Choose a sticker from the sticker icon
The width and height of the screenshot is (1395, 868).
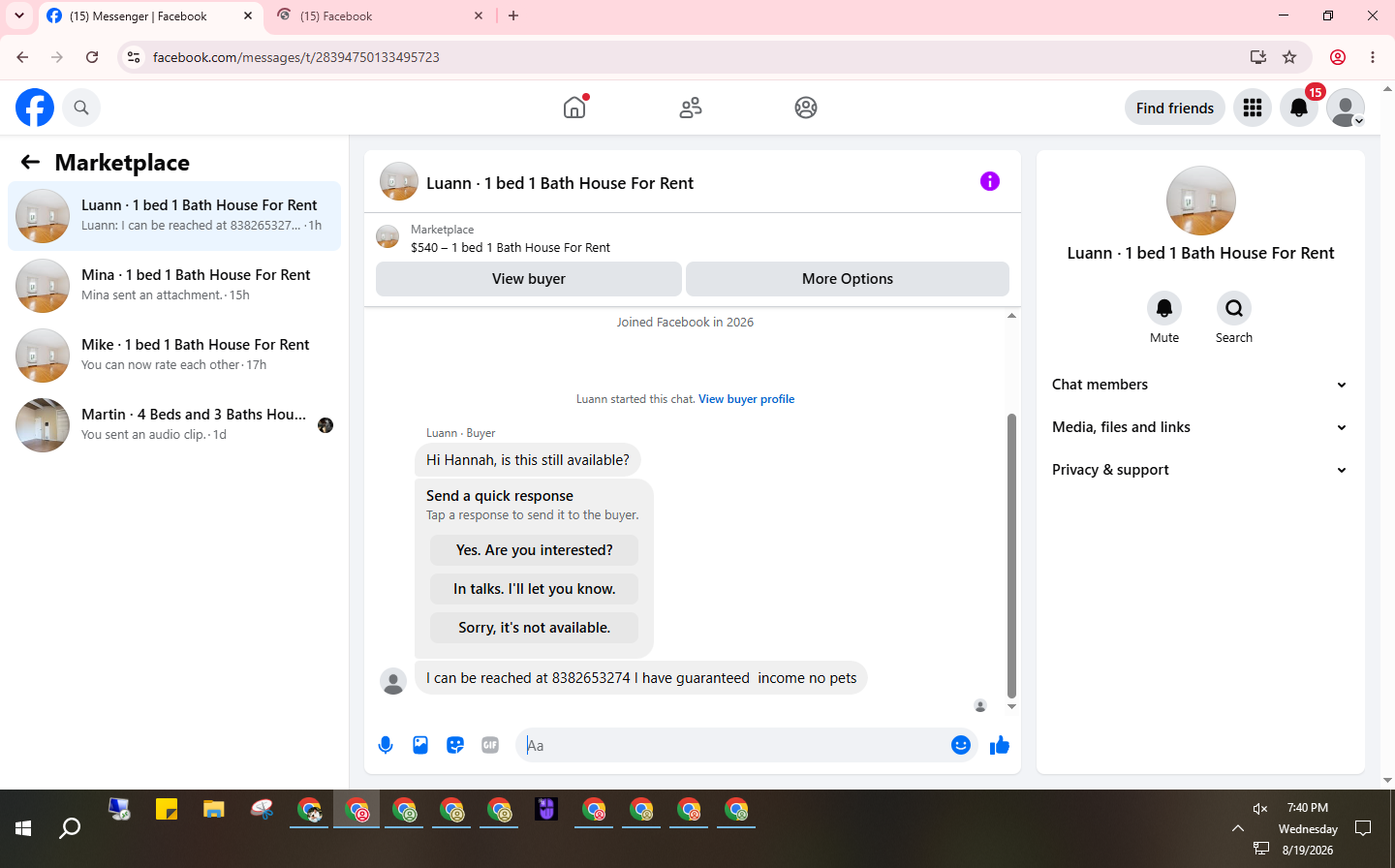455,745
